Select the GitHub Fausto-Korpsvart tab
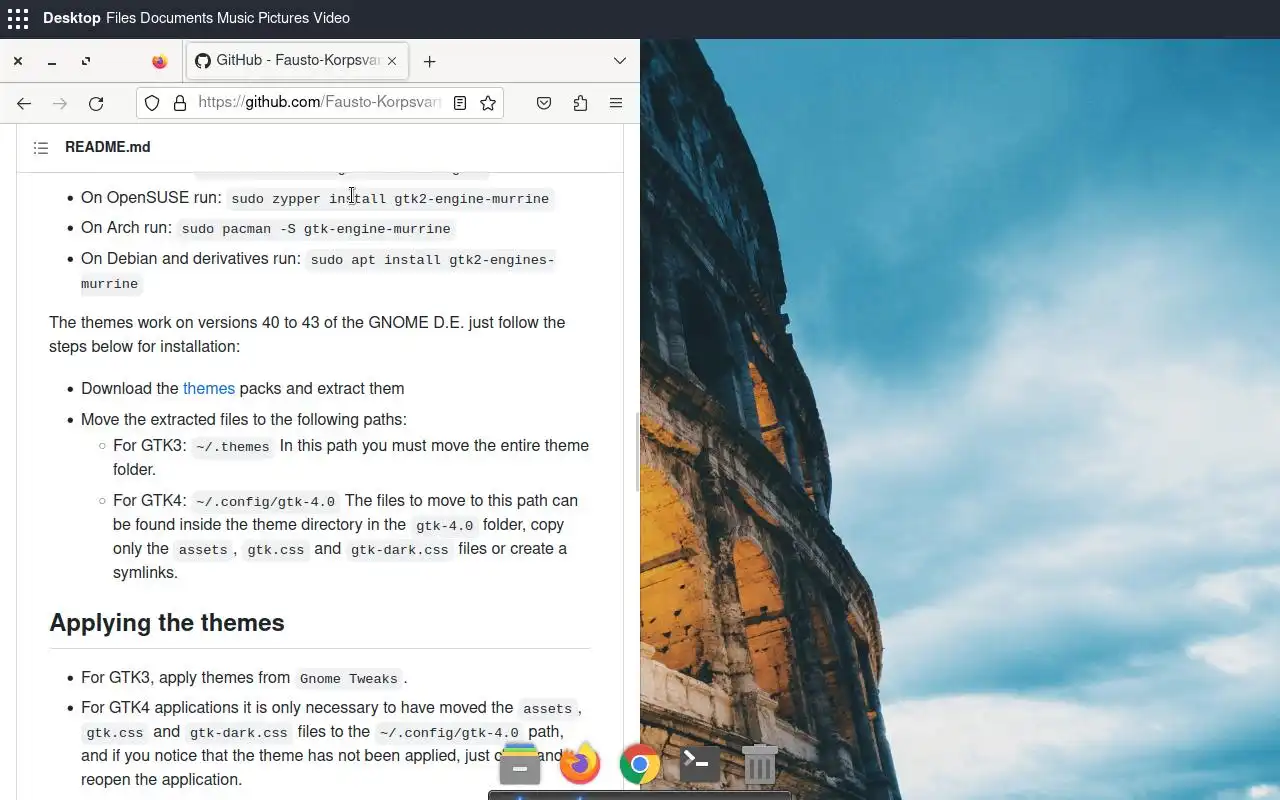 297,61
